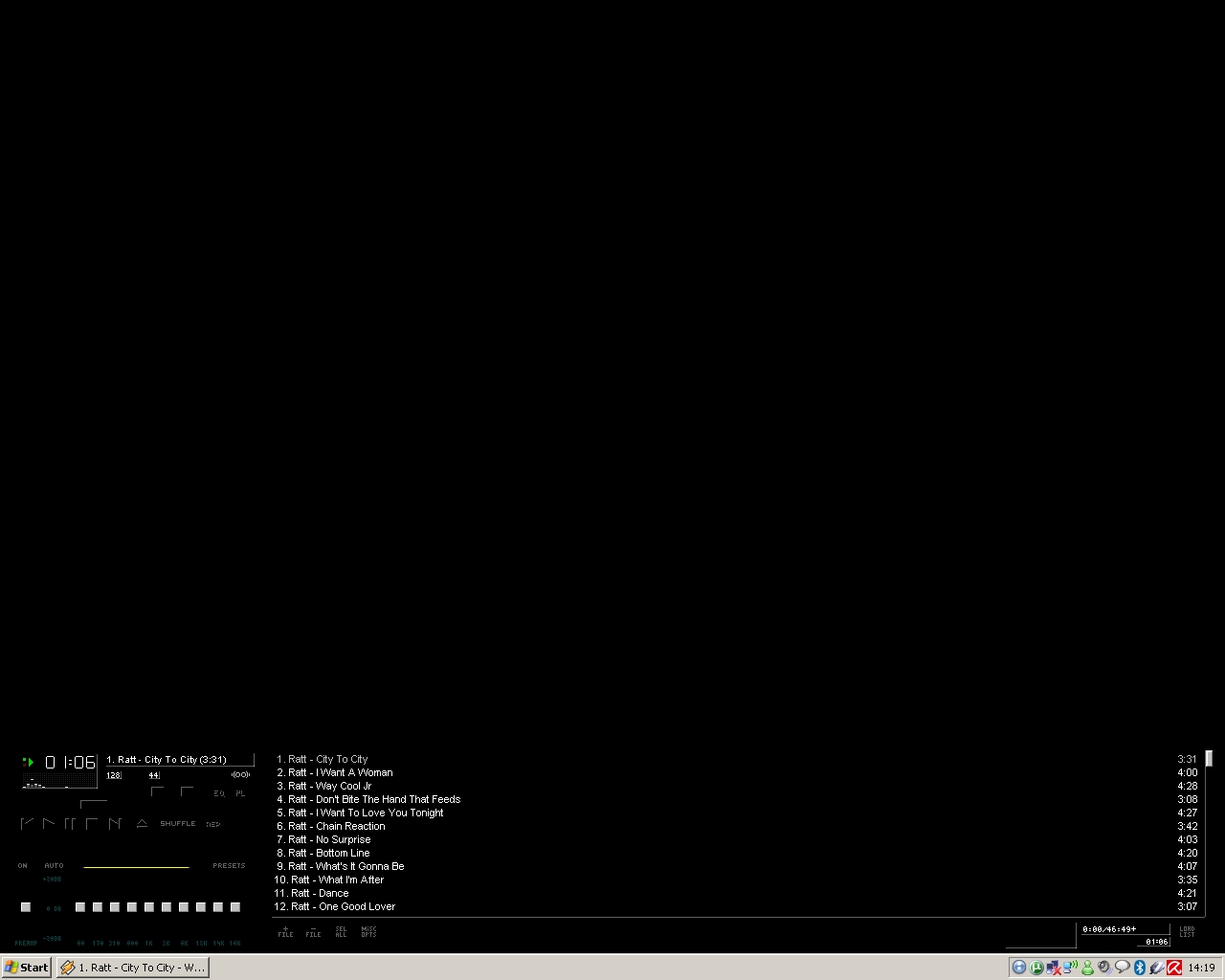Click the 6K equalizer slider knob
The image size is (1225, 980).
tap(184, 907)
